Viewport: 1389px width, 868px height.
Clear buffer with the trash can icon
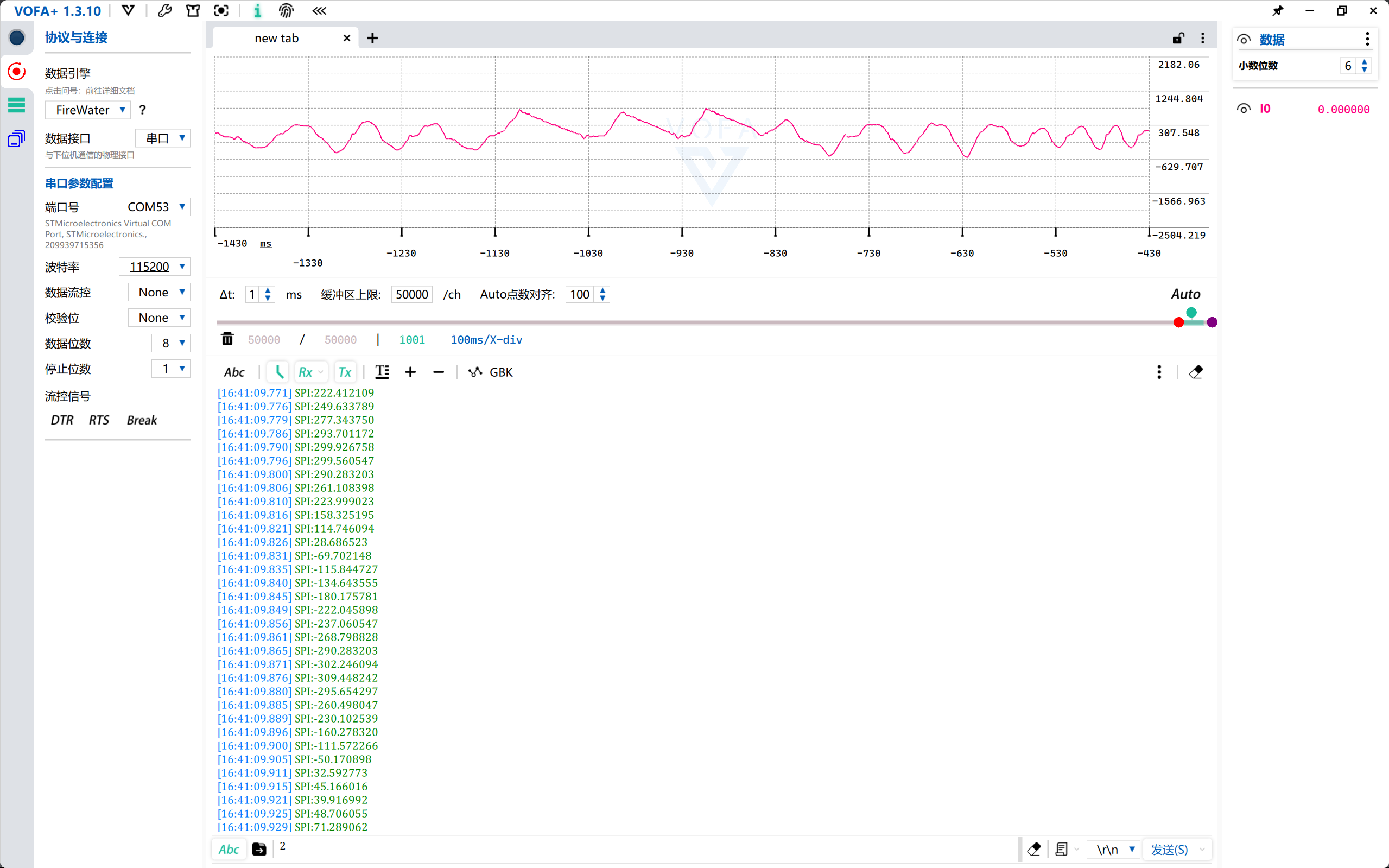pos(227,339)
